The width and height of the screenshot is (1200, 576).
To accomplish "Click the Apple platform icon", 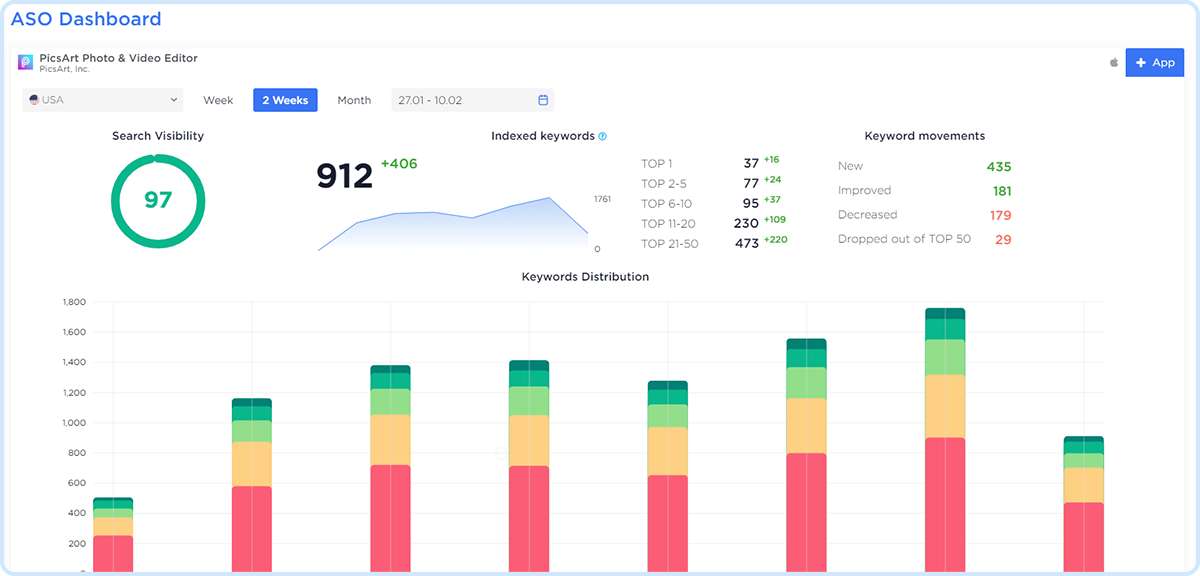I will [1113, 62].
